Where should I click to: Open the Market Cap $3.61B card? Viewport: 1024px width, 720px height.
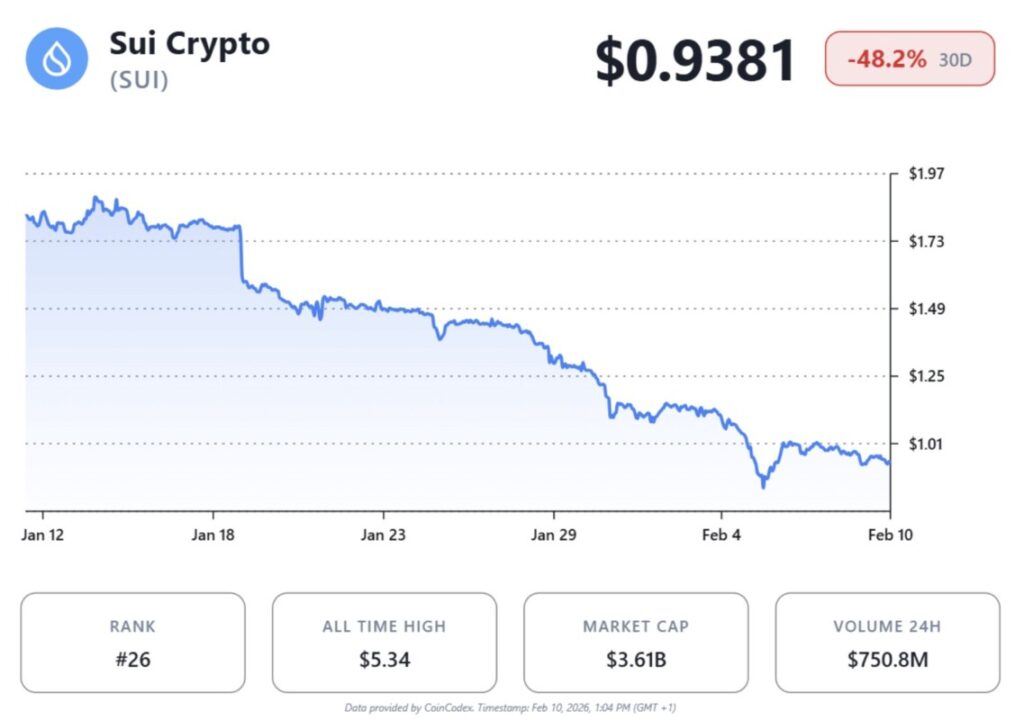pyautogui.click(x=636, y=642)
